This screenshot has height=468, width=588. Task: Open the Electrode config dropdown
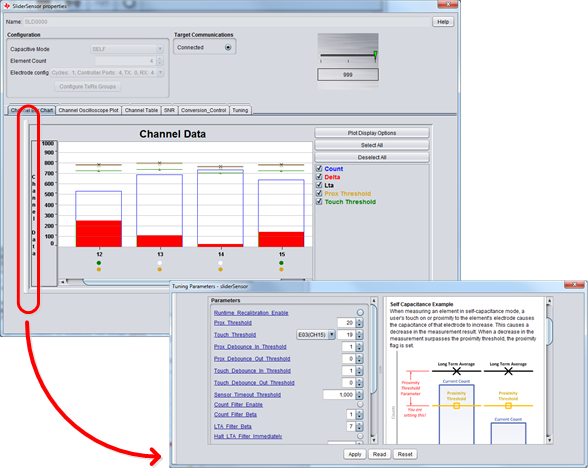click(106, 72)
